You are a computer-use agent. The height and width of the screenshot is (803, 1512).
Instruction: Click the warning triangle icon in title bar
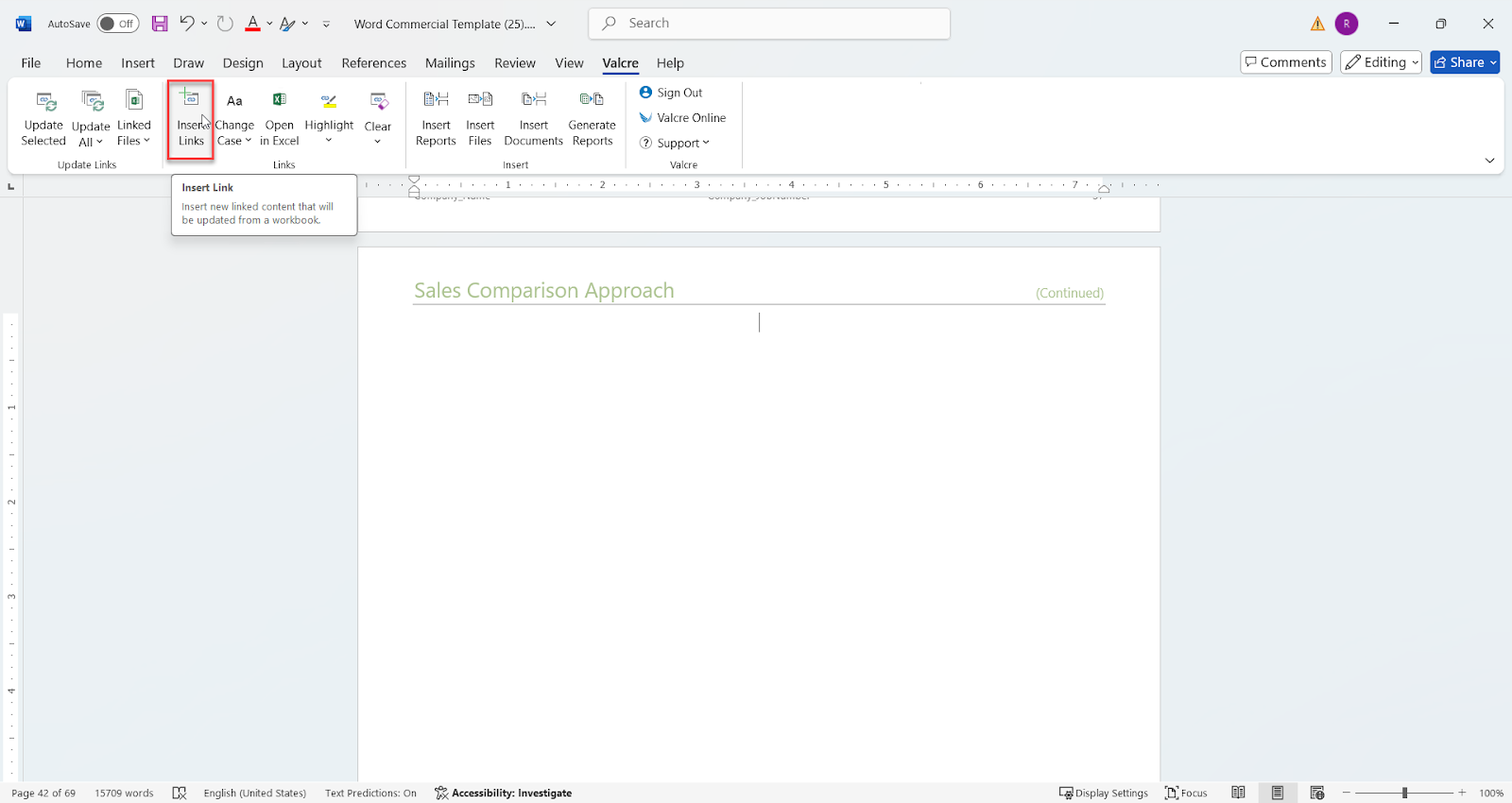1317,24
